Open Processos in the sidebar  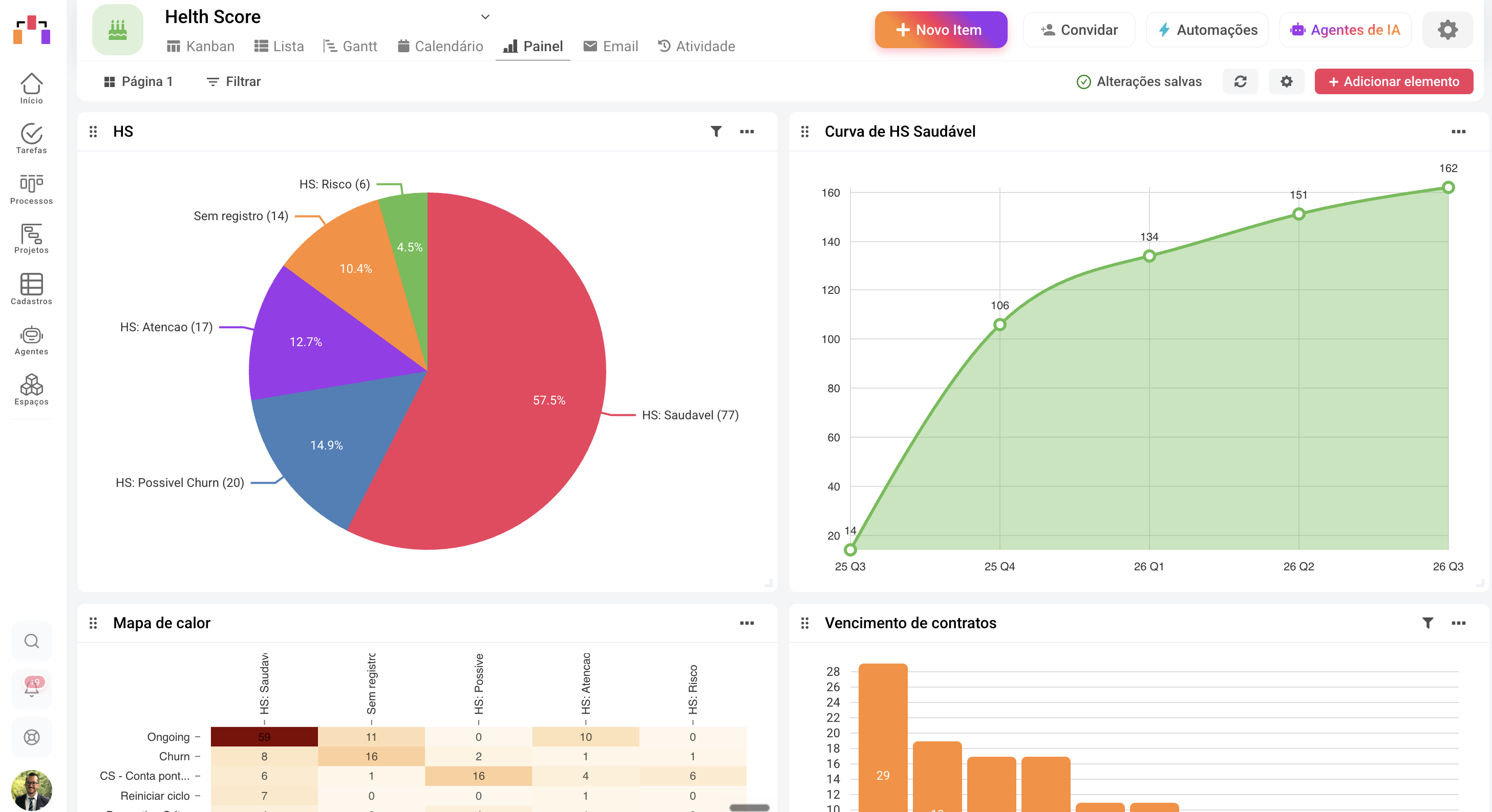coord(31,189)
